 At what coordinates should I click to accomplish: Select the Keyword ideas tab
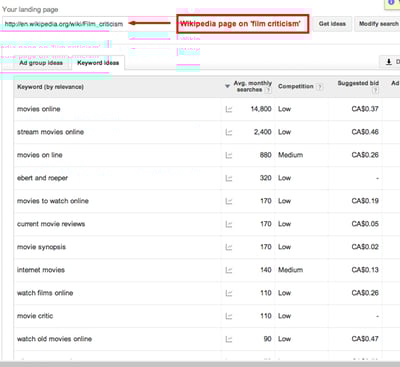tap(98, 63)
